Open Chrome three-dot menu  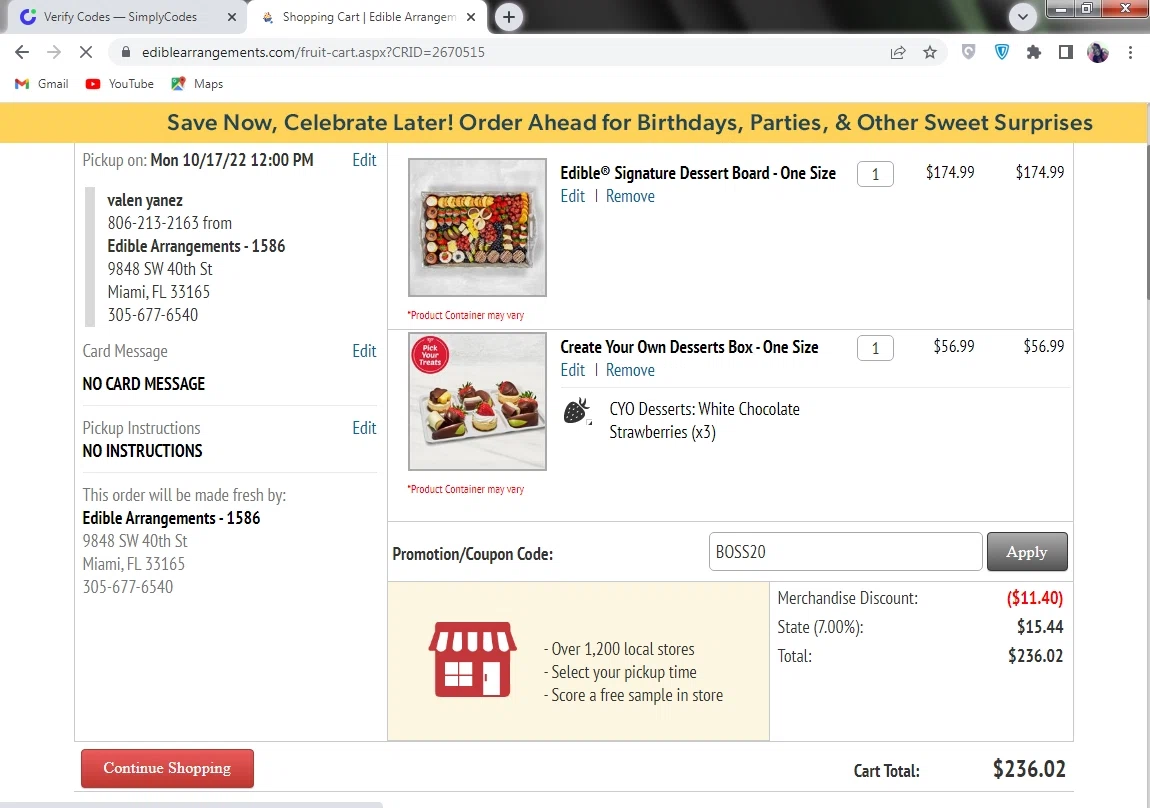pos(1130,52)
